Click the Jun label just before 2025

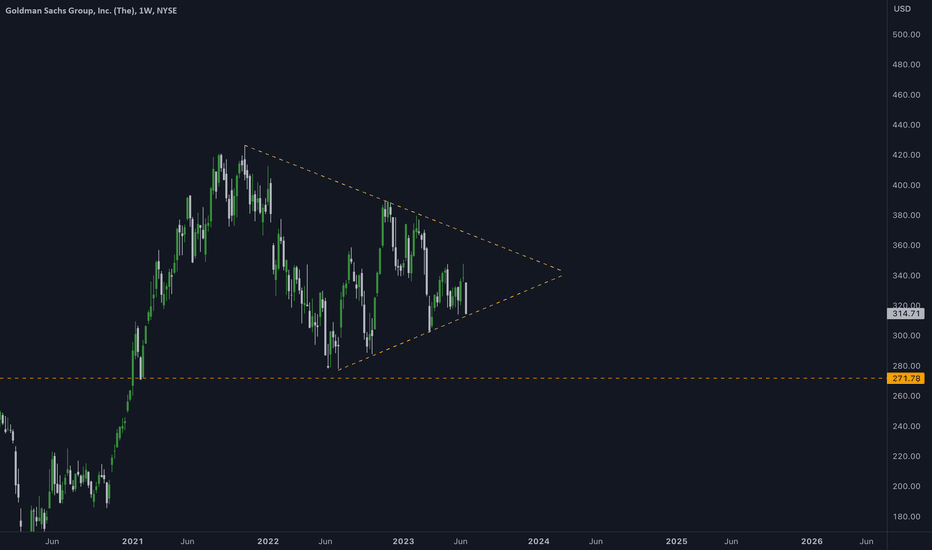[x=596, y=541]
